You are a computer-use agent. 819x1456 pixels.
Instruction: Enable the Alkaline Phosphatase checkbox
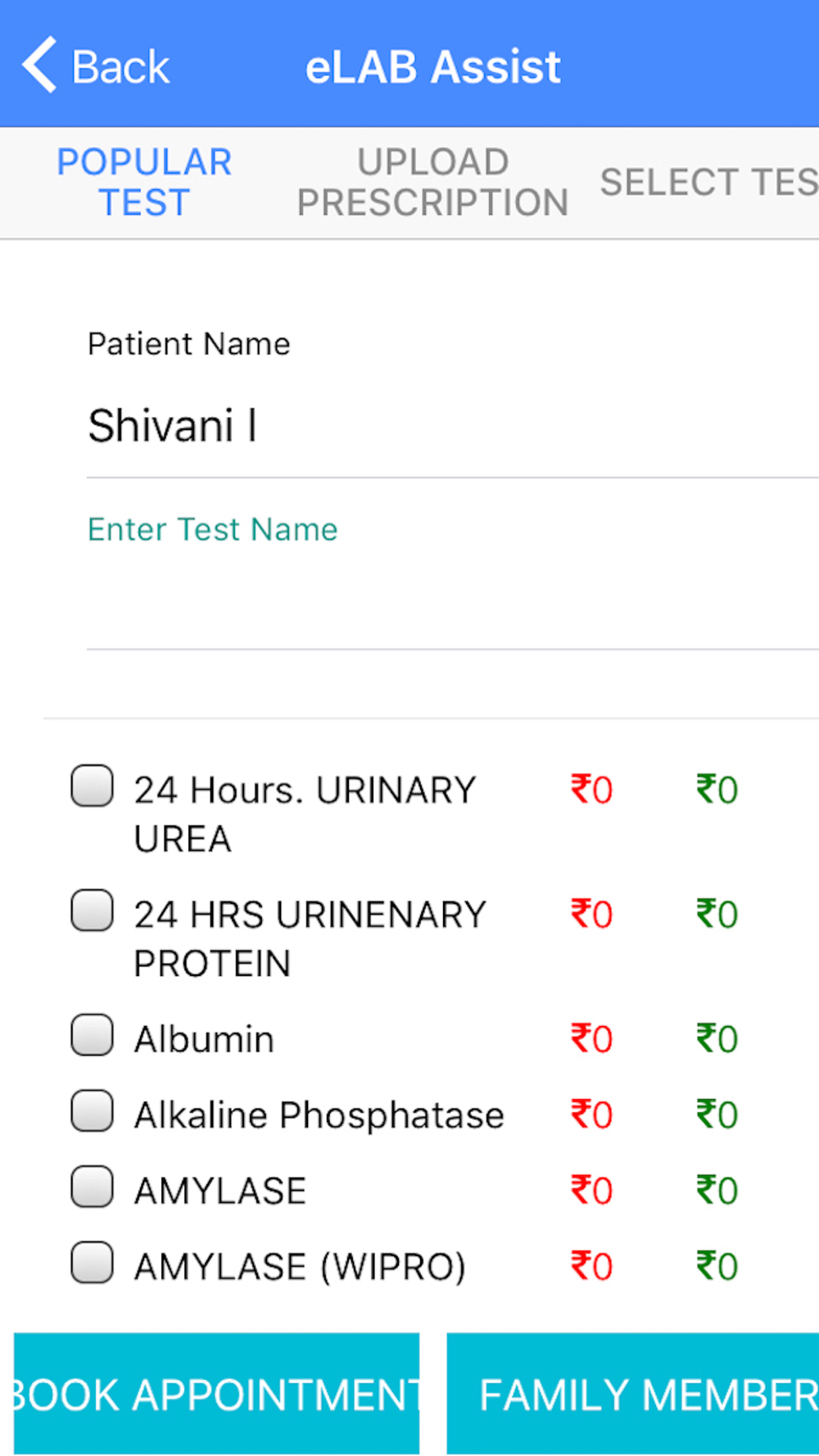92,1110
